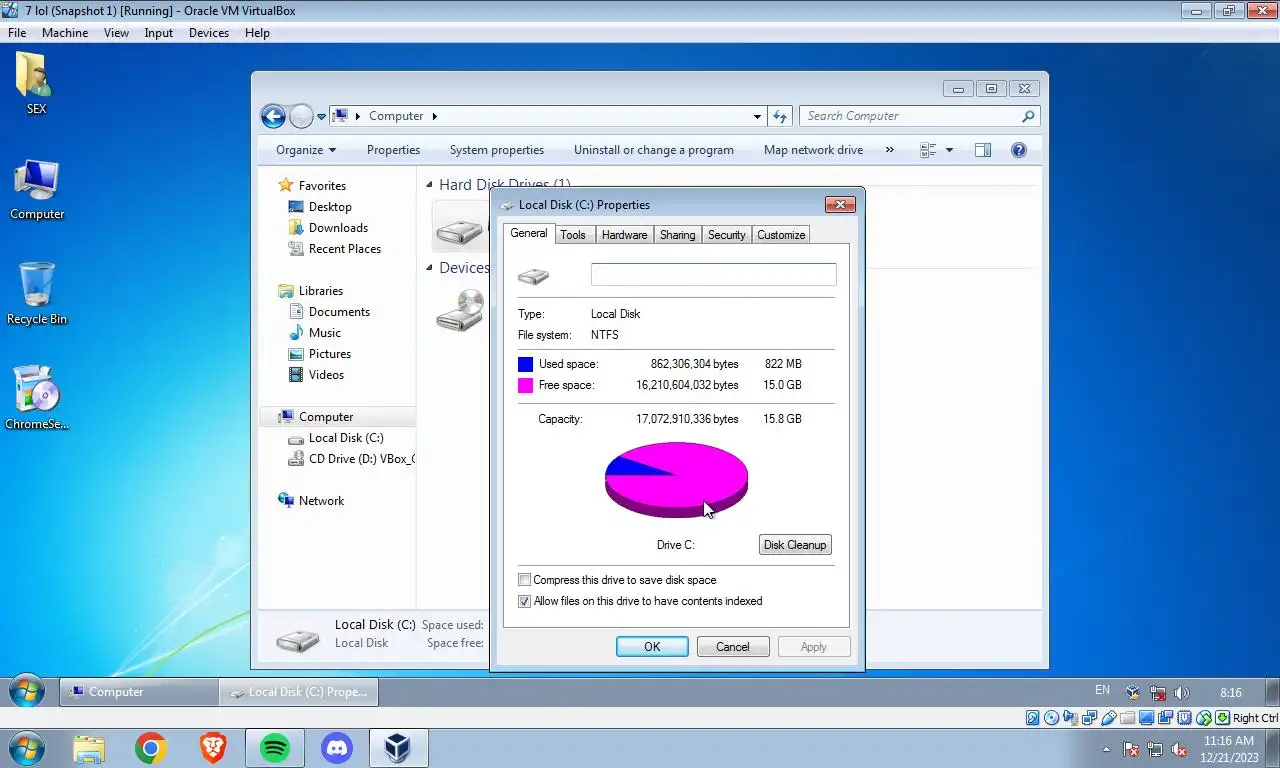Toggle the preview pane icon in Explorer
The height and width of the screenshot is (768, 1280).
[983, 150]
